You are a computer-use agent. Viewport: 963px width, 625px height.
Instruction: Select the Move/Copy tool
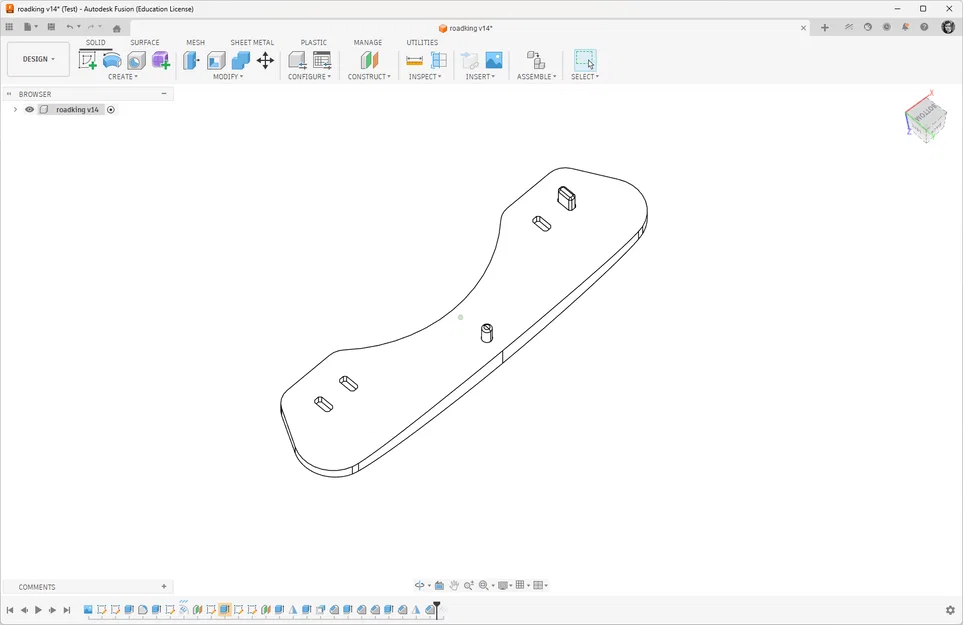pyautogui.click(x=264, y=61)
